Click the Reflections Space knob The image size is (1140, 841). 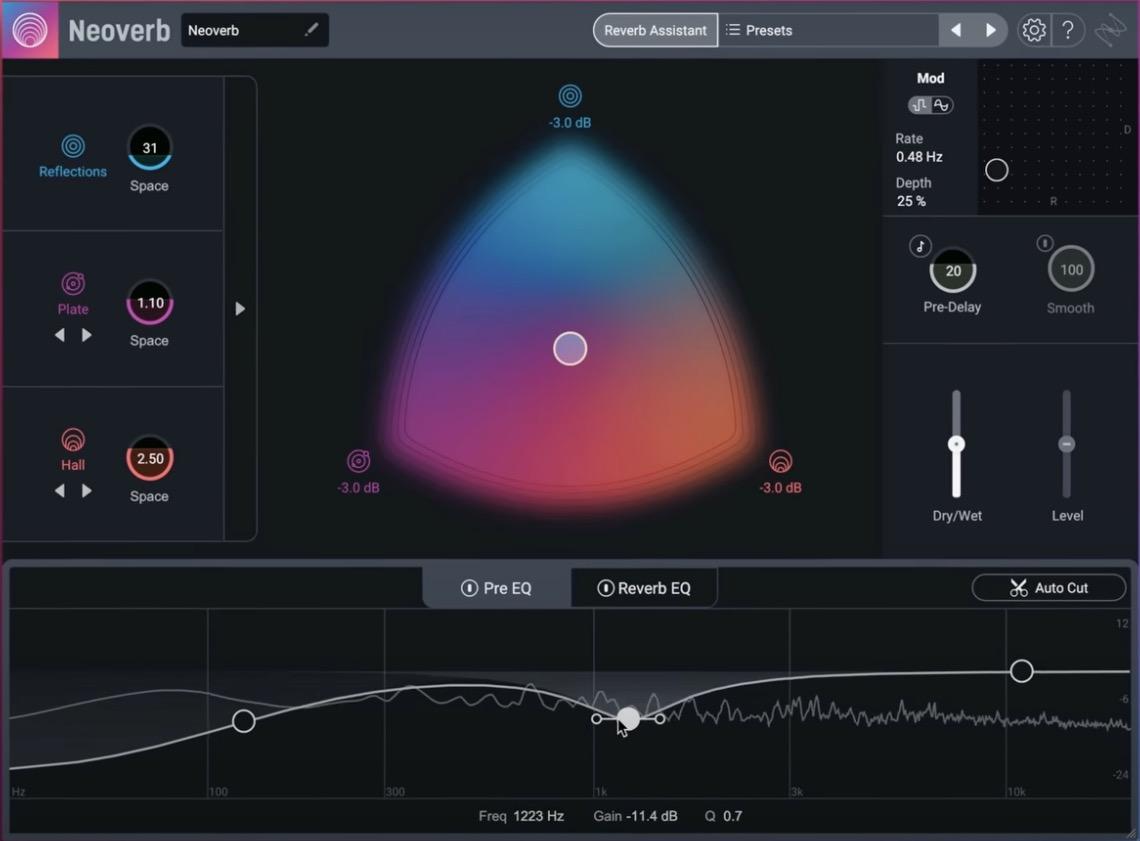pos(150,148)
